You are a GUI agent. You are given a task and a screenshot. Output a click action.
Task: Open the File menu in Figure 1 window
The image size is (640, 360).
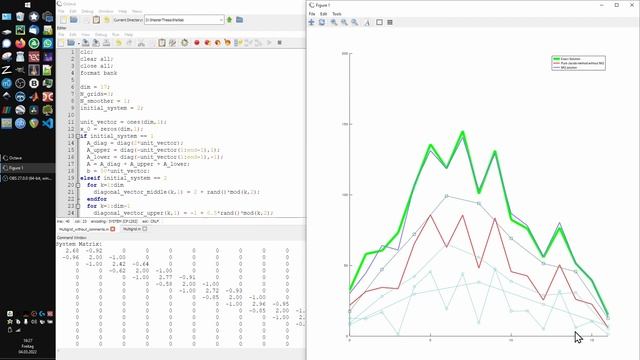pos(312,14)
